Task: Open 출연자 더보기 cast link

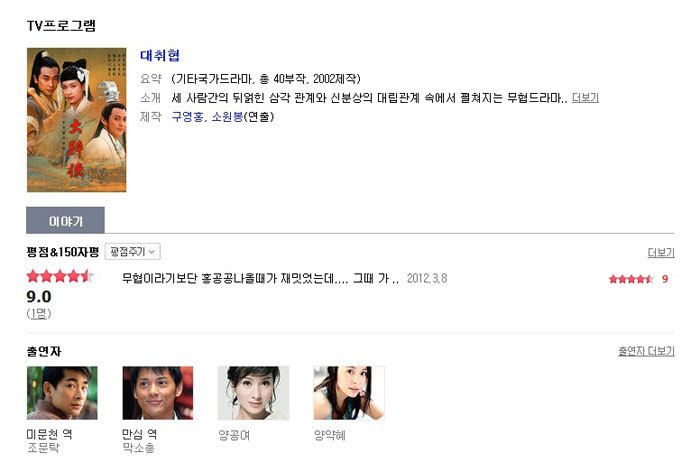Action: (646, 351)
